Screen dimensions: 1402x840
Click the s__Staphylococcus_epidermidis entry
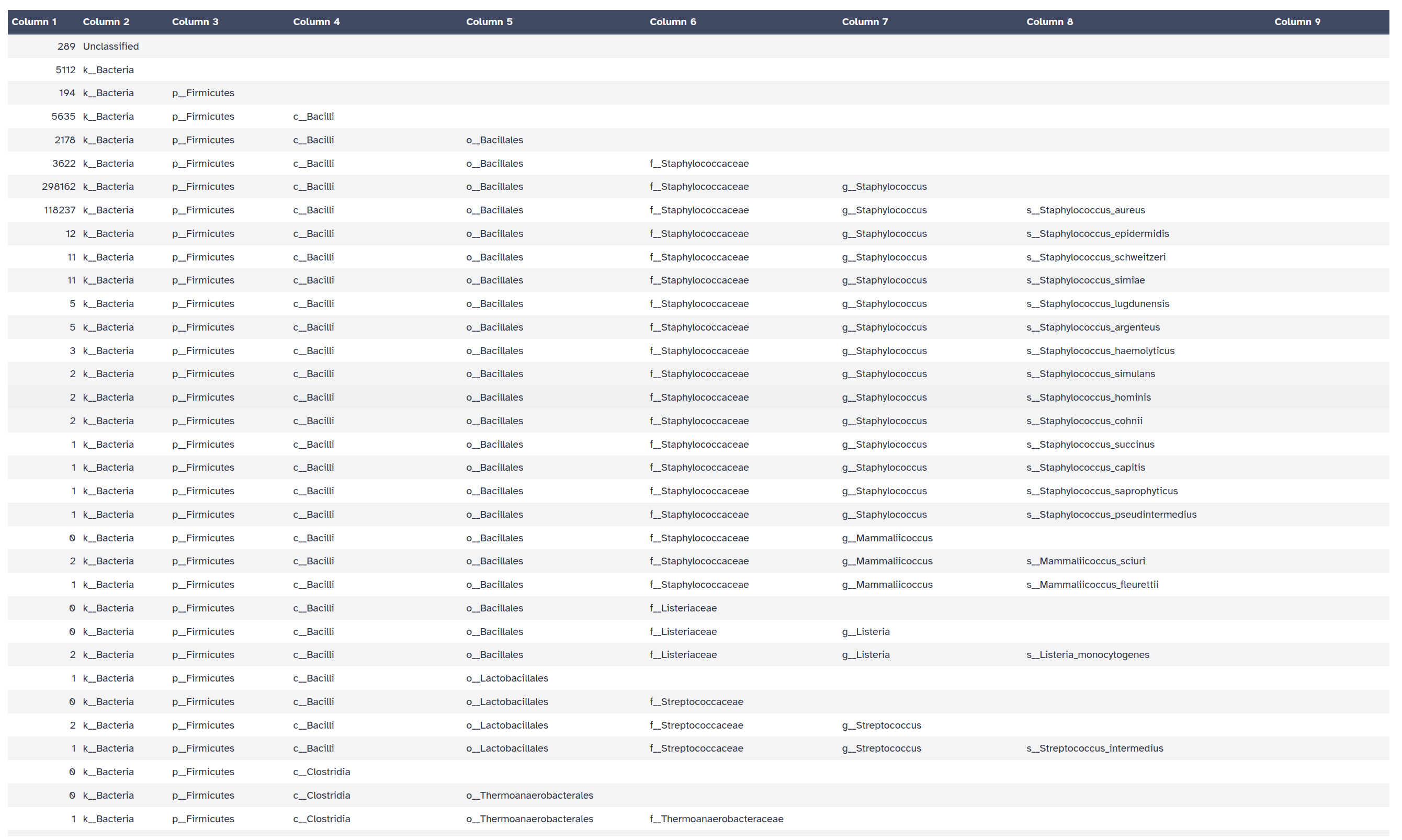1097,234
